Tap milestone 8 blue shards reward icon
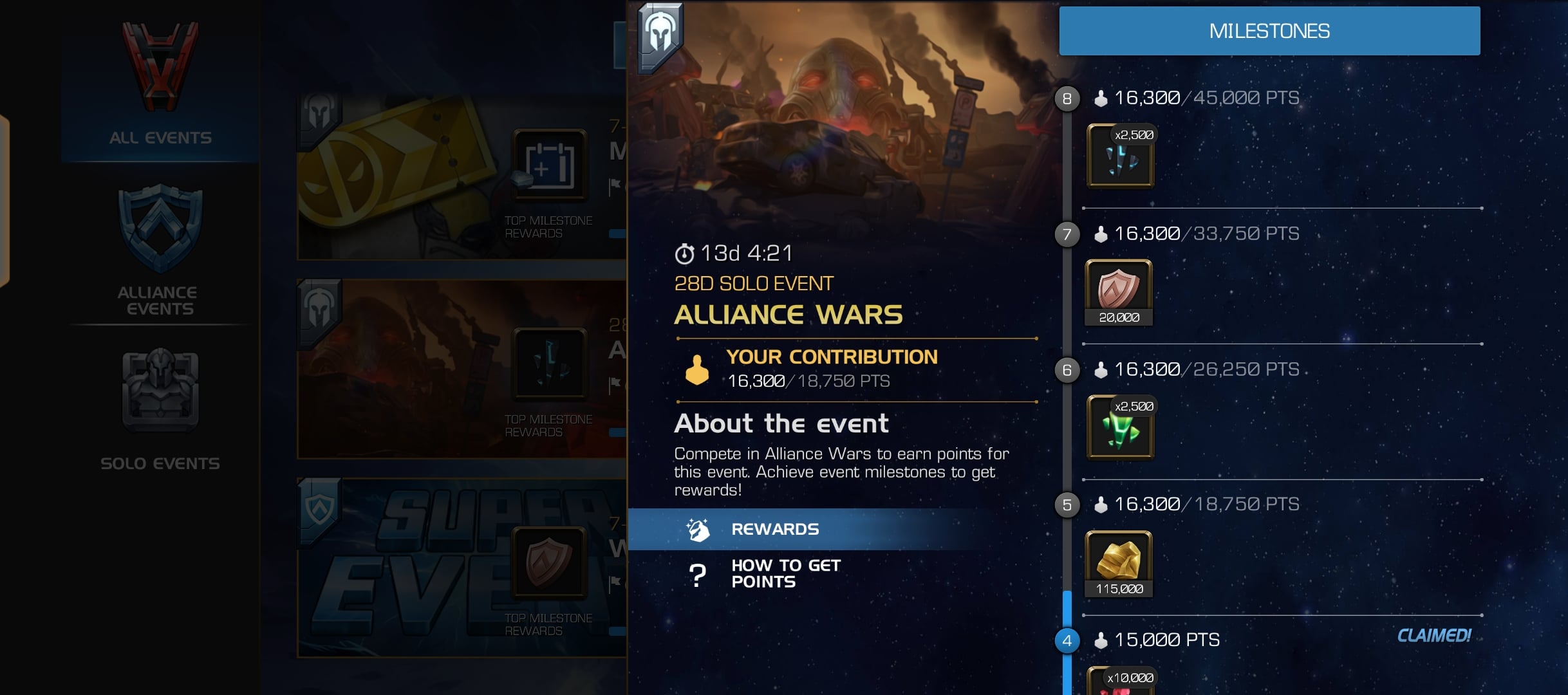 [x=1120, y=156]
